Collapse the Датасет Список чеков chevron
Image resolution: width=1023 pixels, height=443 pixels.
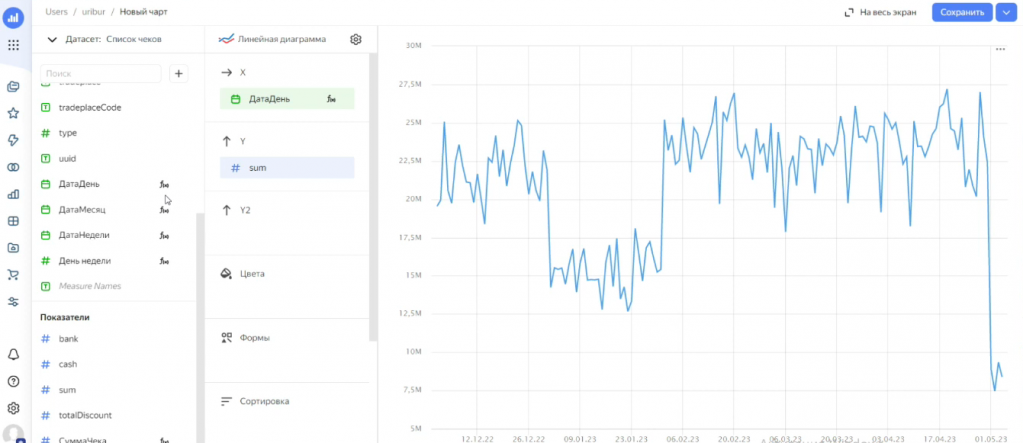click(x=52, y=40)
